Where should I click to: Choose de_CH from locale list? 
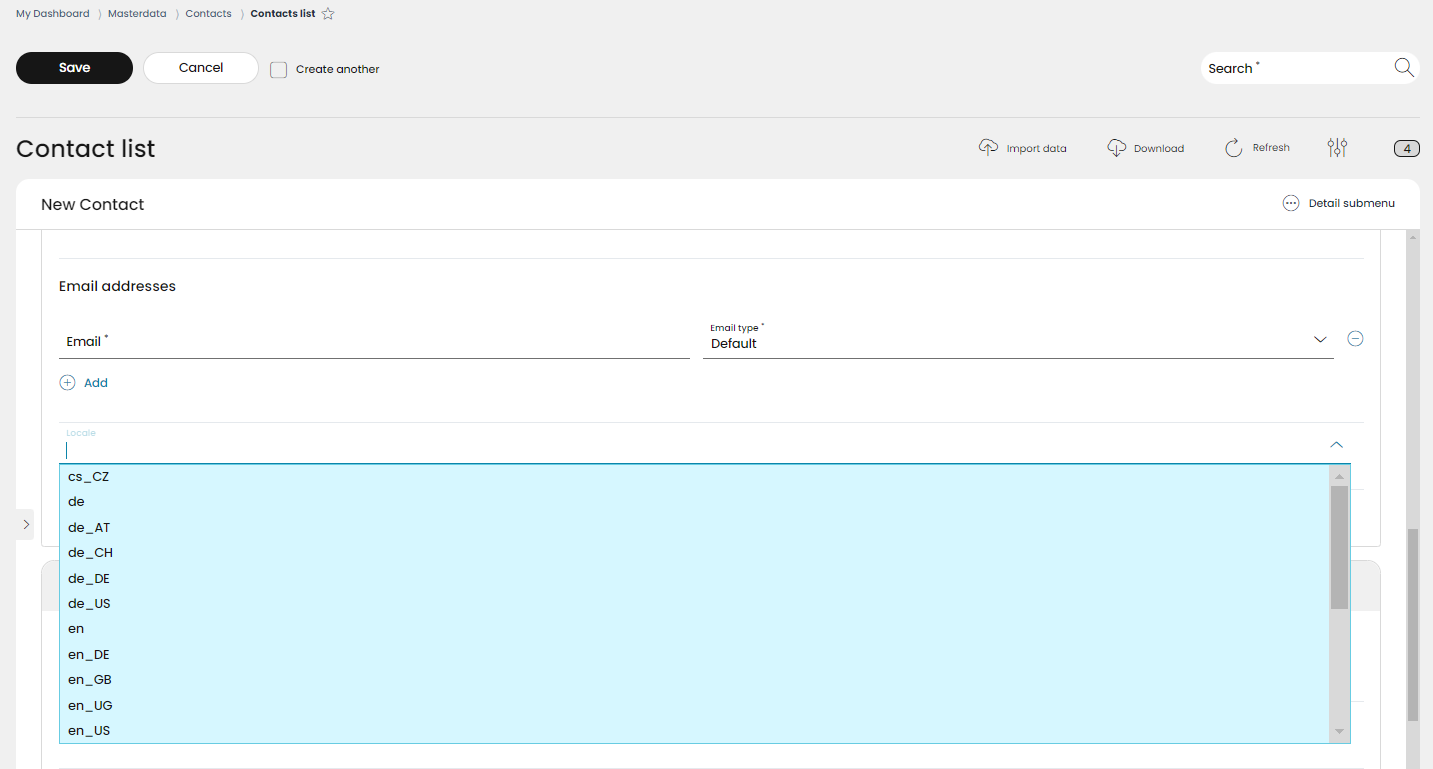click(695, 553)
